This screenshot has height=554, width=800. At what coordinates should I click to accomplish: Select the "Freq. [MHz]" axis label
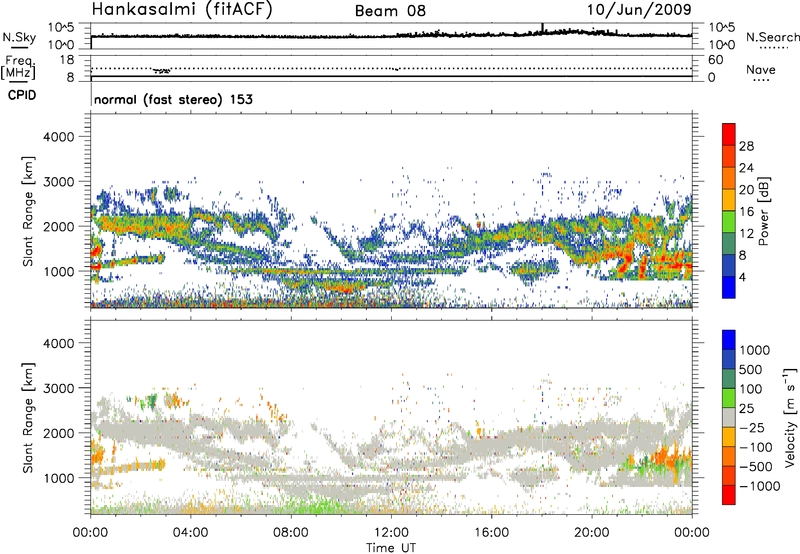click(19, 67)
